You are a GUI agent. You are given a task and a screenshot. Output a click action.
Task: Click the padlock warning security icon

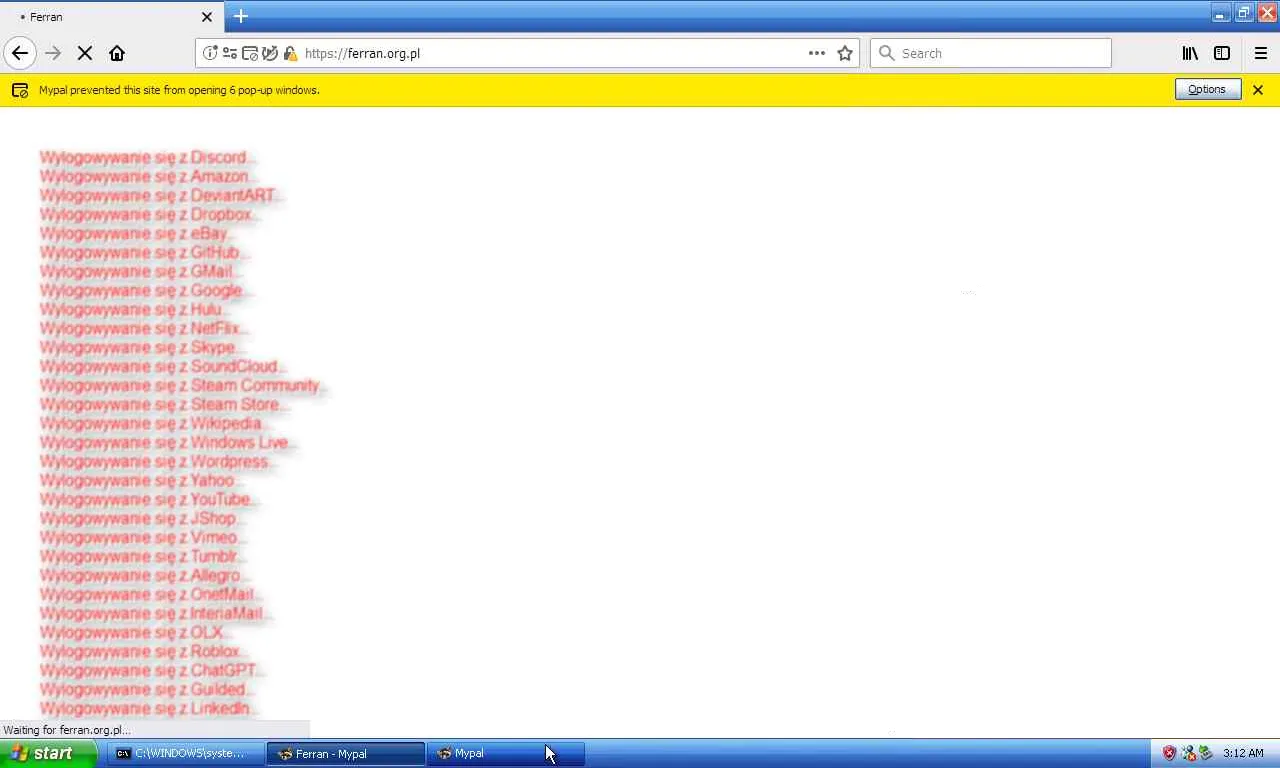pos(290,53)
